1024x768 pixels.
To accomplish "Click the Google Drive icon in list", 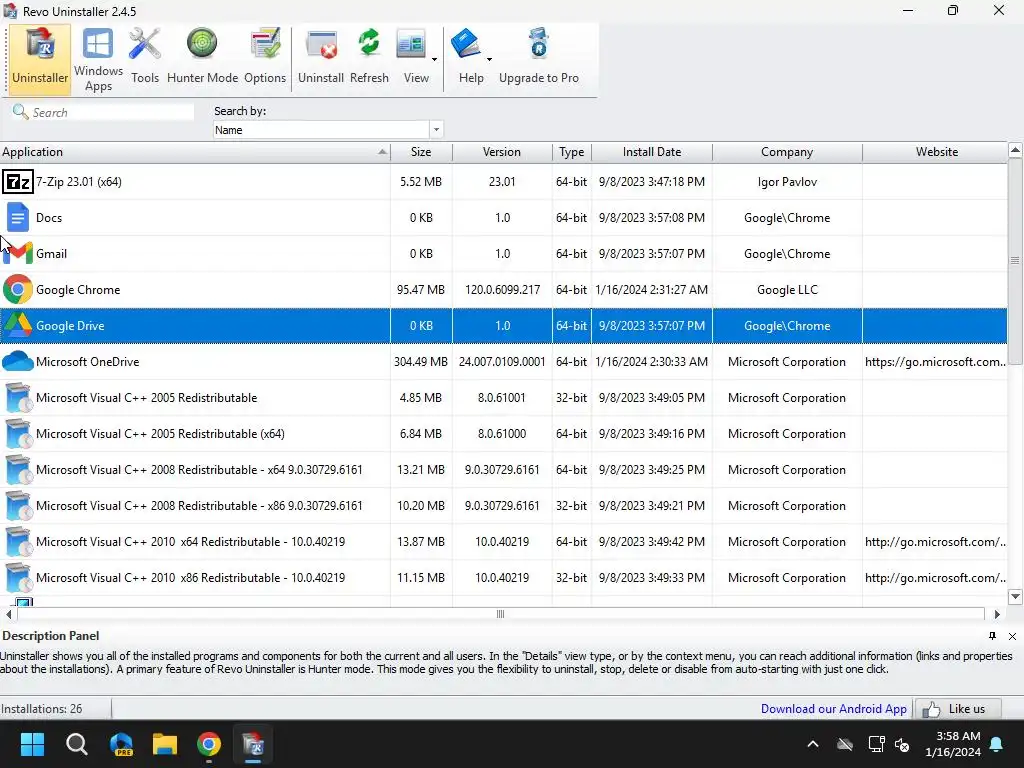I will click(18, 325).
